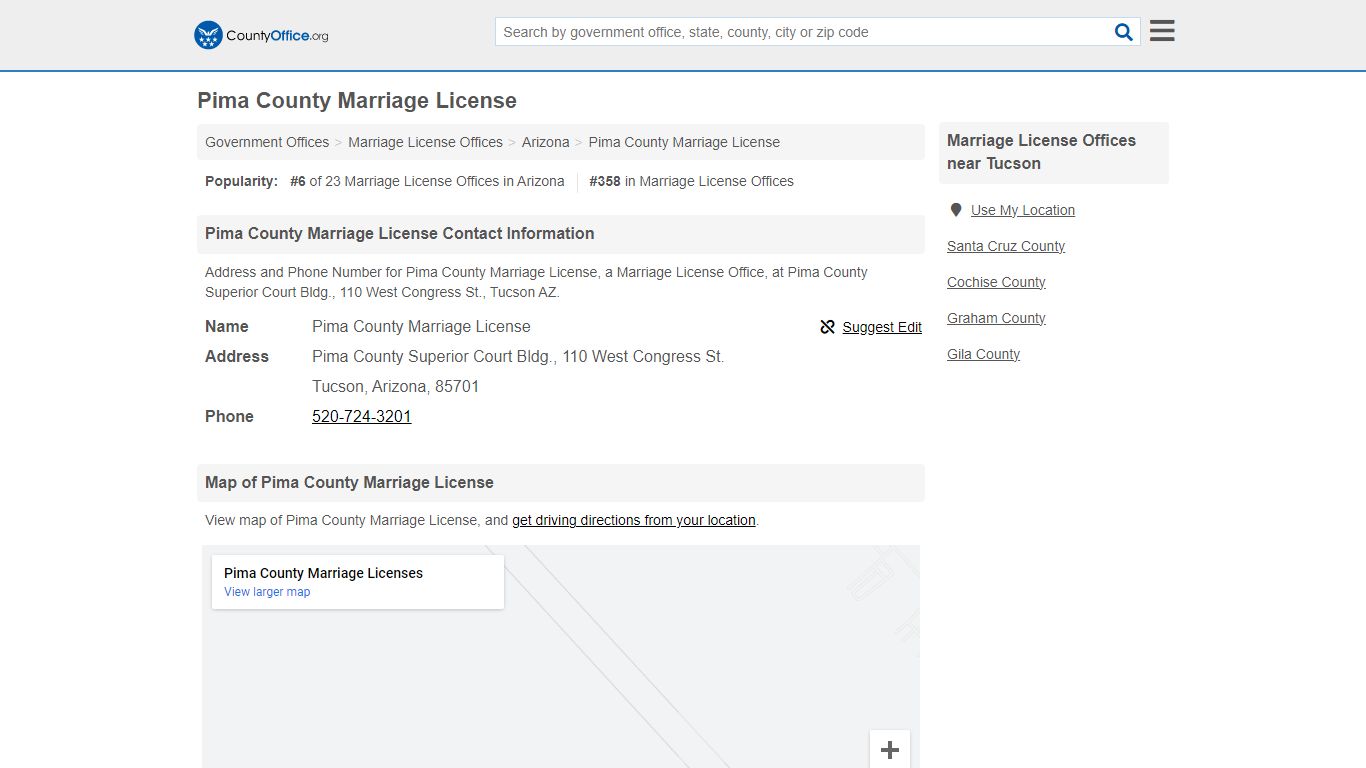The width and height of the screenshot is (1366, 768).
Task: Click the name value 'Pima County Marriage License'
Action: click(x=421, y=326)
